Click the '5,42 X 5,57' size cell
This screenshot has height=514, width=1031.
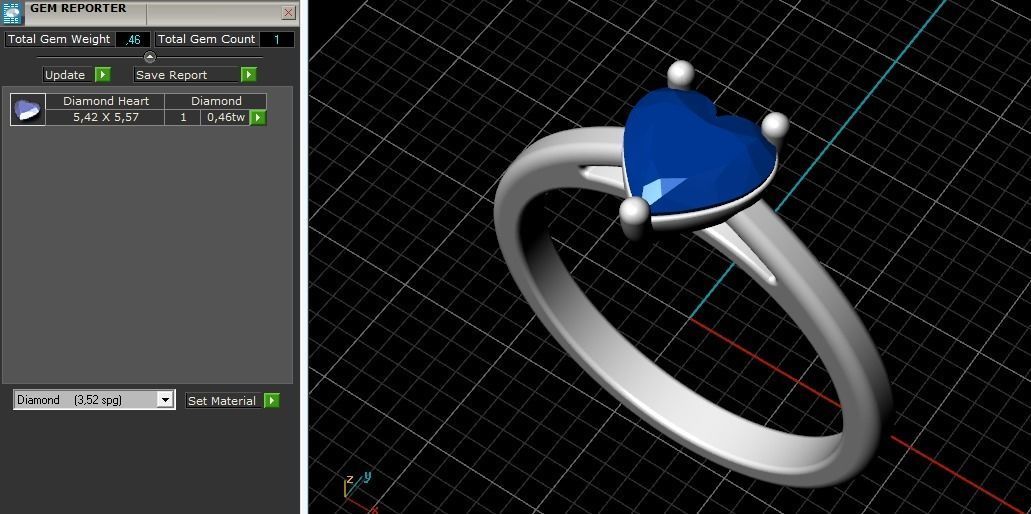(106, 118)
